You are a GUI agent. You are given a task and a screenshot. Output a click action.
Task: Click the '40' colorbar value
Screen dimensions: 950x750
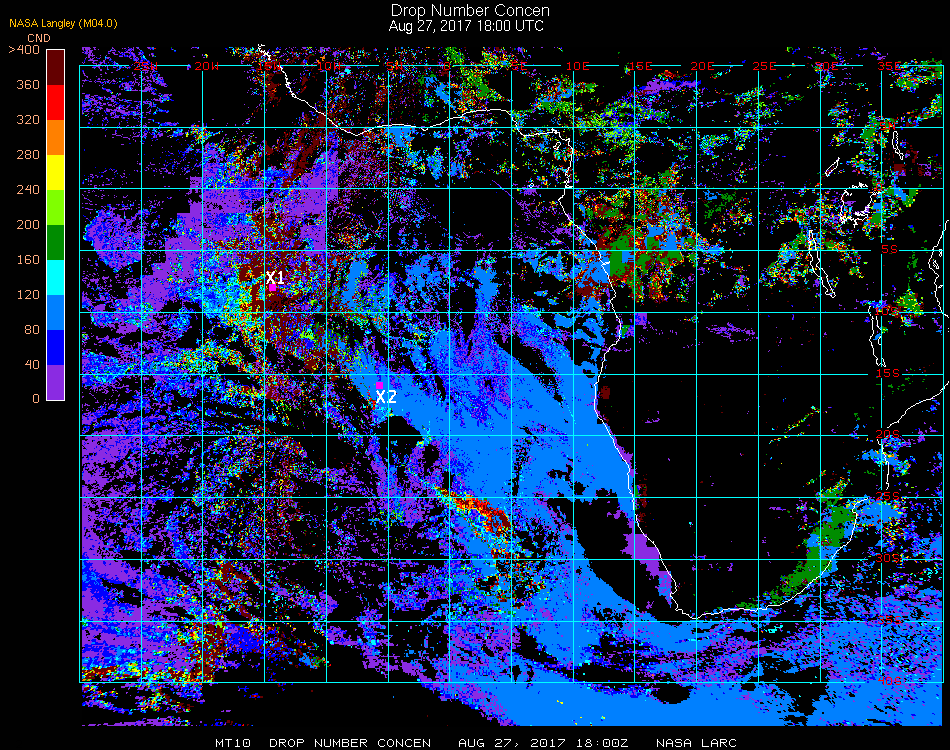[32, 365]
